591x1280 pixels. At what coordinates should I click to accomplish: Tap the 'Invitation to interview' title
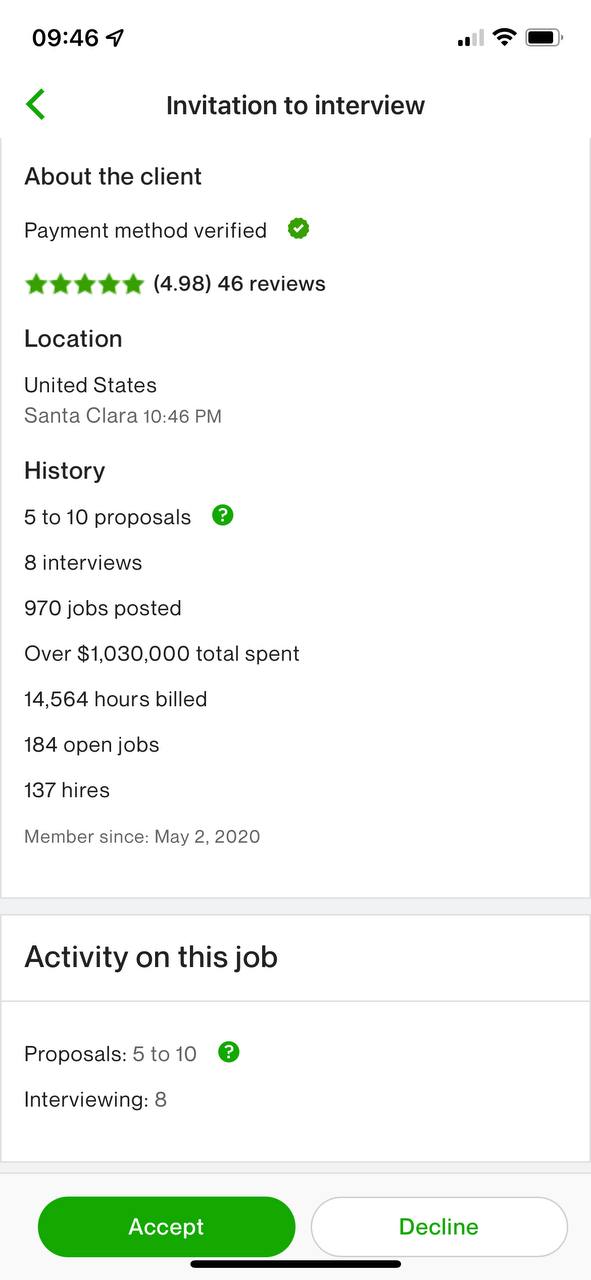[295, 105]
